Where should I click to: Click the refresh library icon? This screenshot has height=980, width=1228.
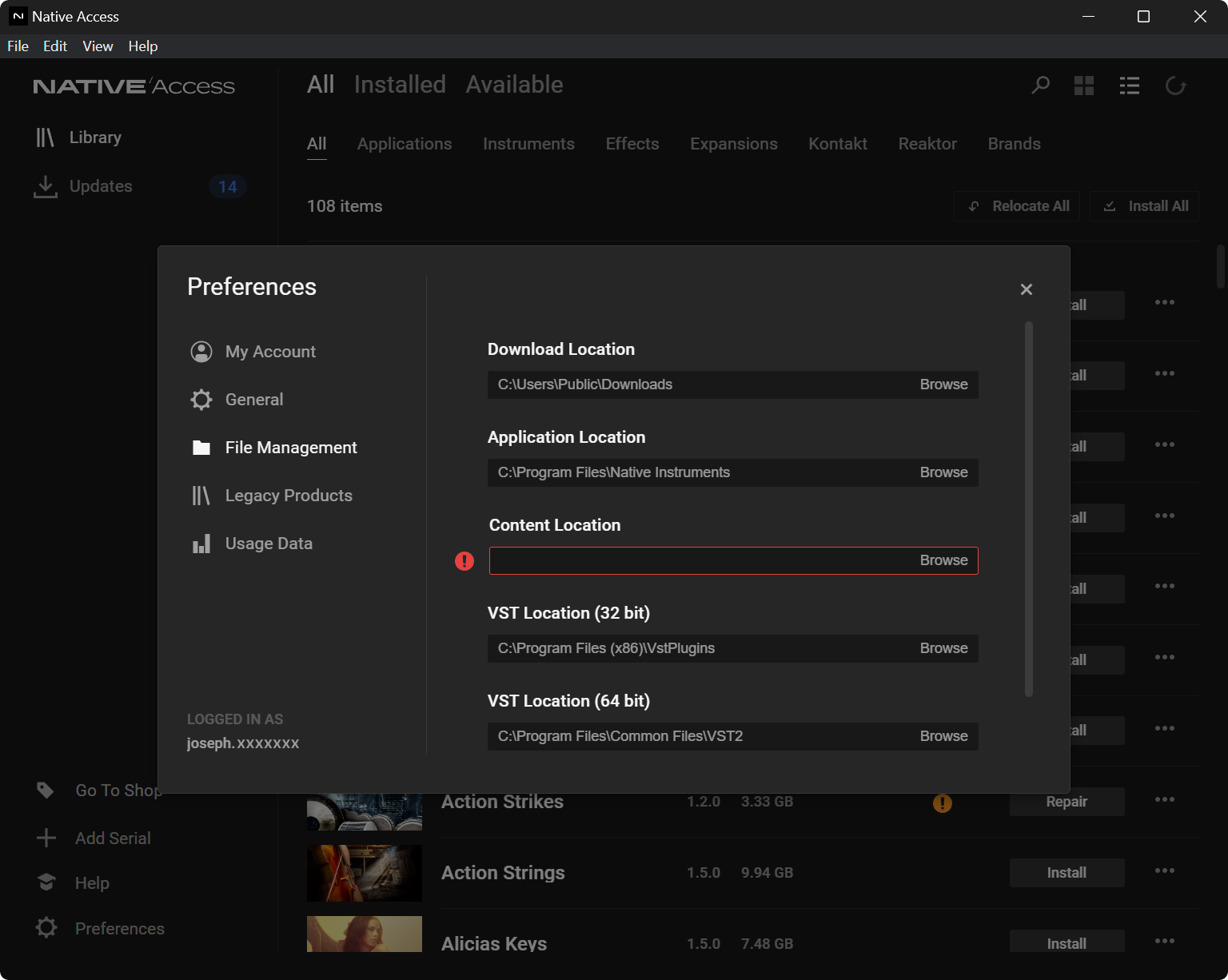1175,86
